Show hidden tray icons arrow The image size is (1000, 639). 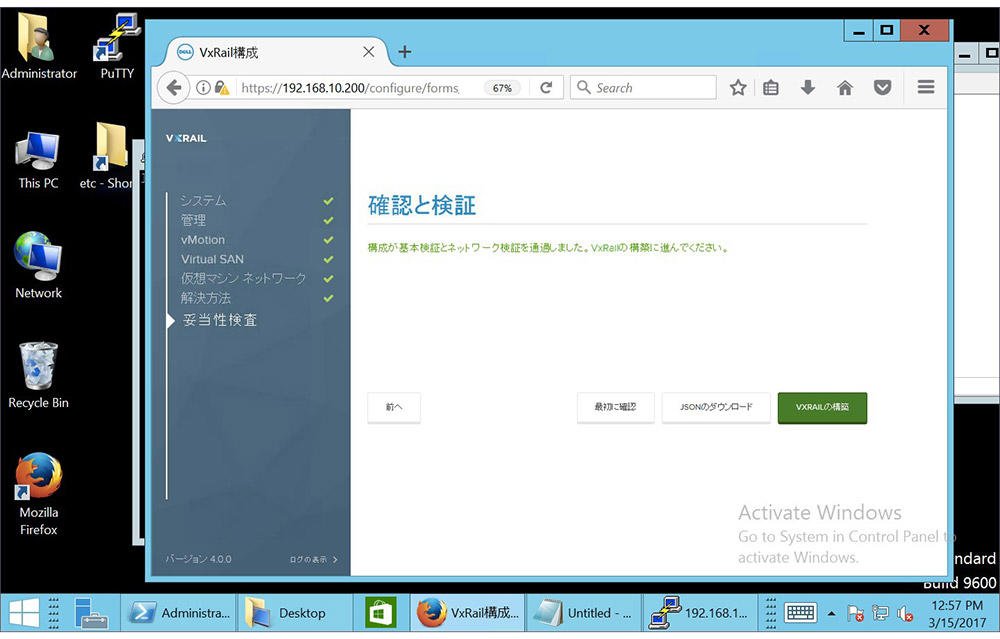coord(831,613)
